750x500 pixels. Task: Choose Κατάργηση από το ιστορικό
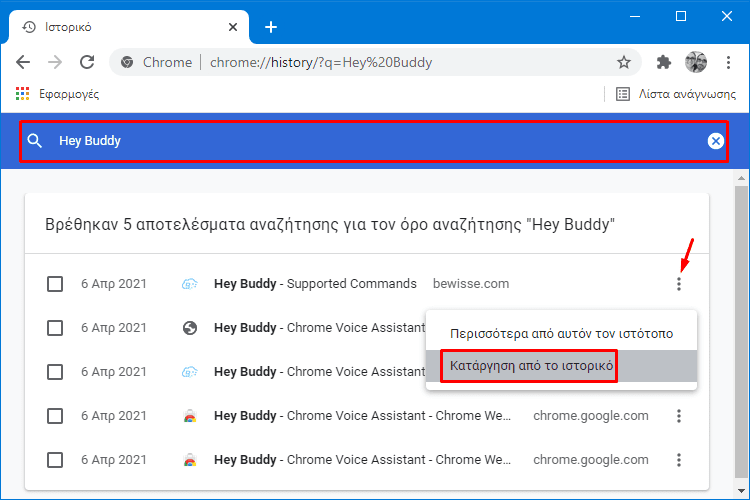tap(561, 366)
